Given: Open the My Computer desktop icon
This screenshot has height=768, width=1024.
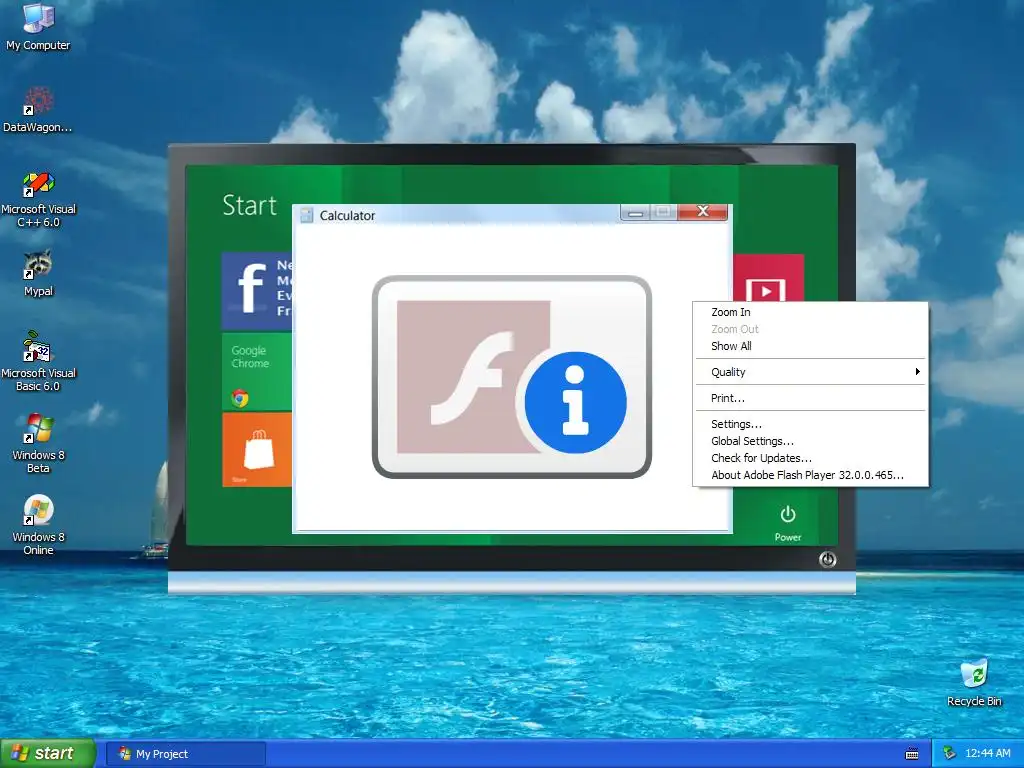Looking at the screenshot, I should click(38, 26).
